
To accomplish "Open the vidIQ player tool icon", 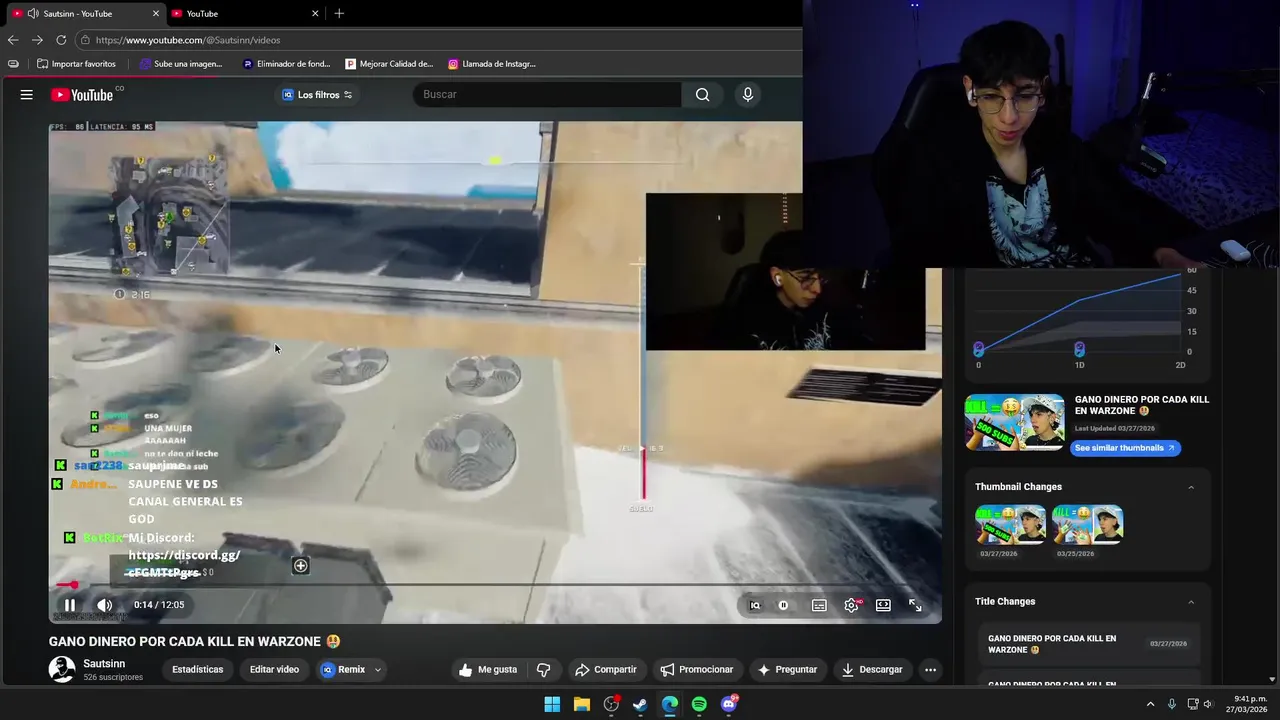I will click(755, 605).
